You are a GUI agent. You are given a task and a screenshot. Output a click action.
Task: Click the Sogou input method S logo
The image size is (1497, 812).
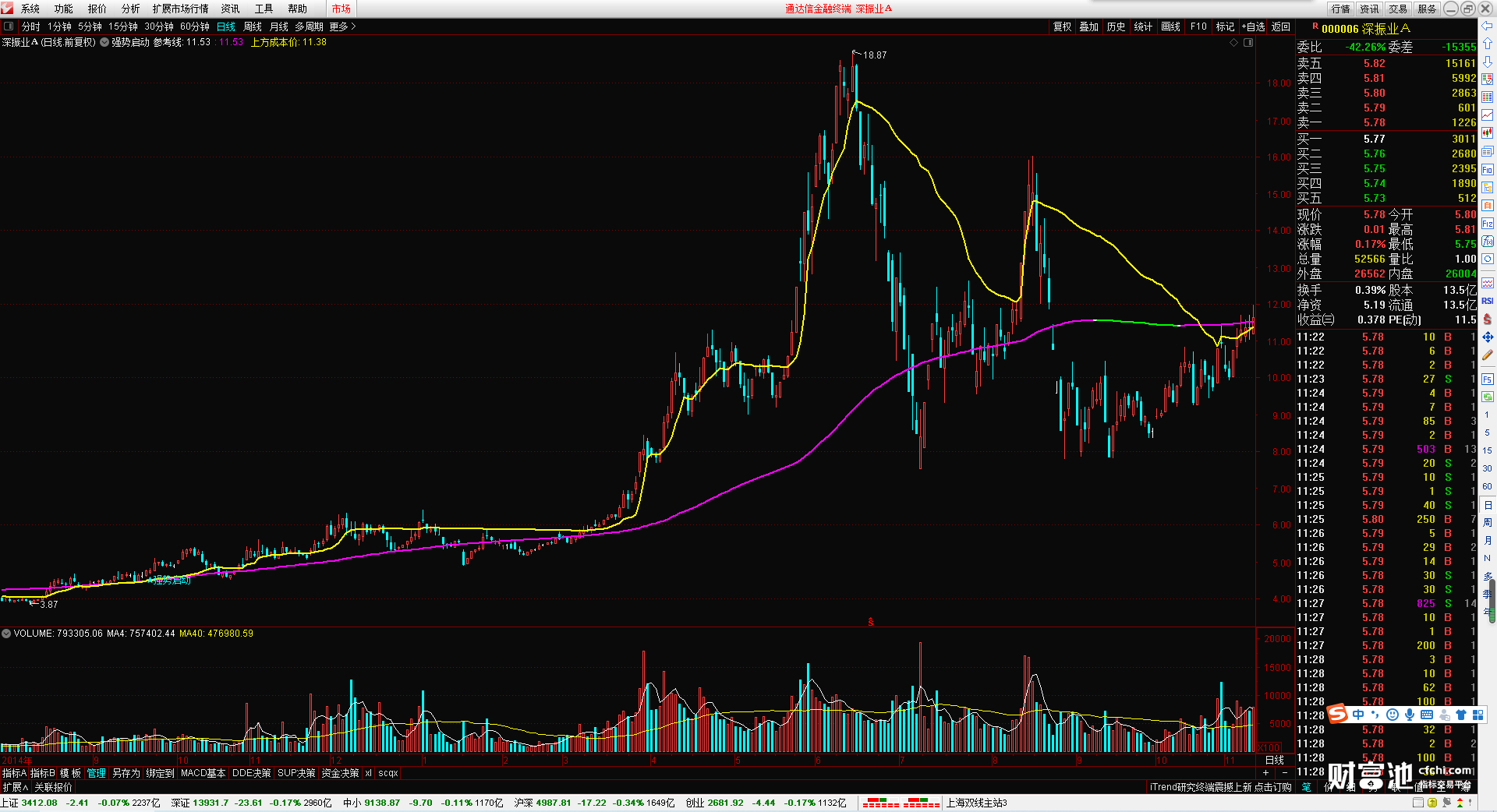coord(1338,714)
